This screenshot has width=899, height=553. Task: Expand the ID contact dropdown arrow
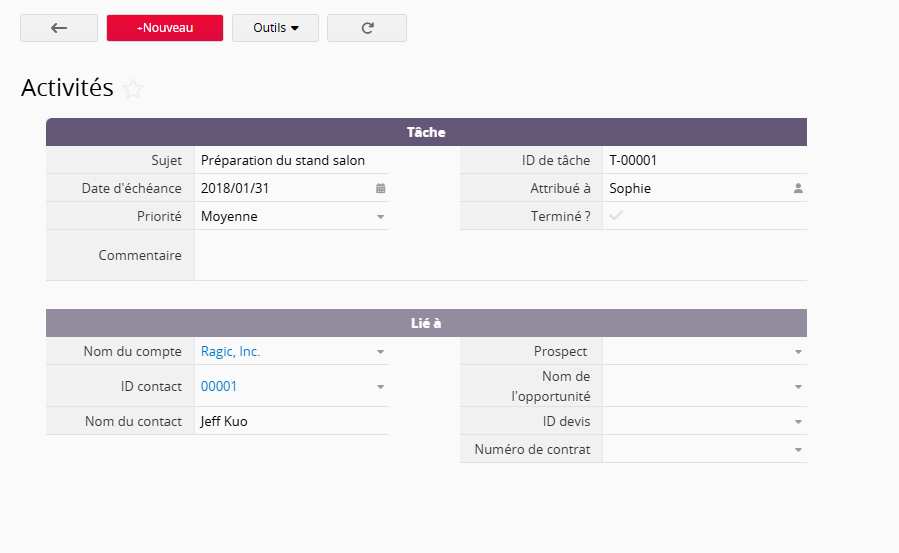380,387
